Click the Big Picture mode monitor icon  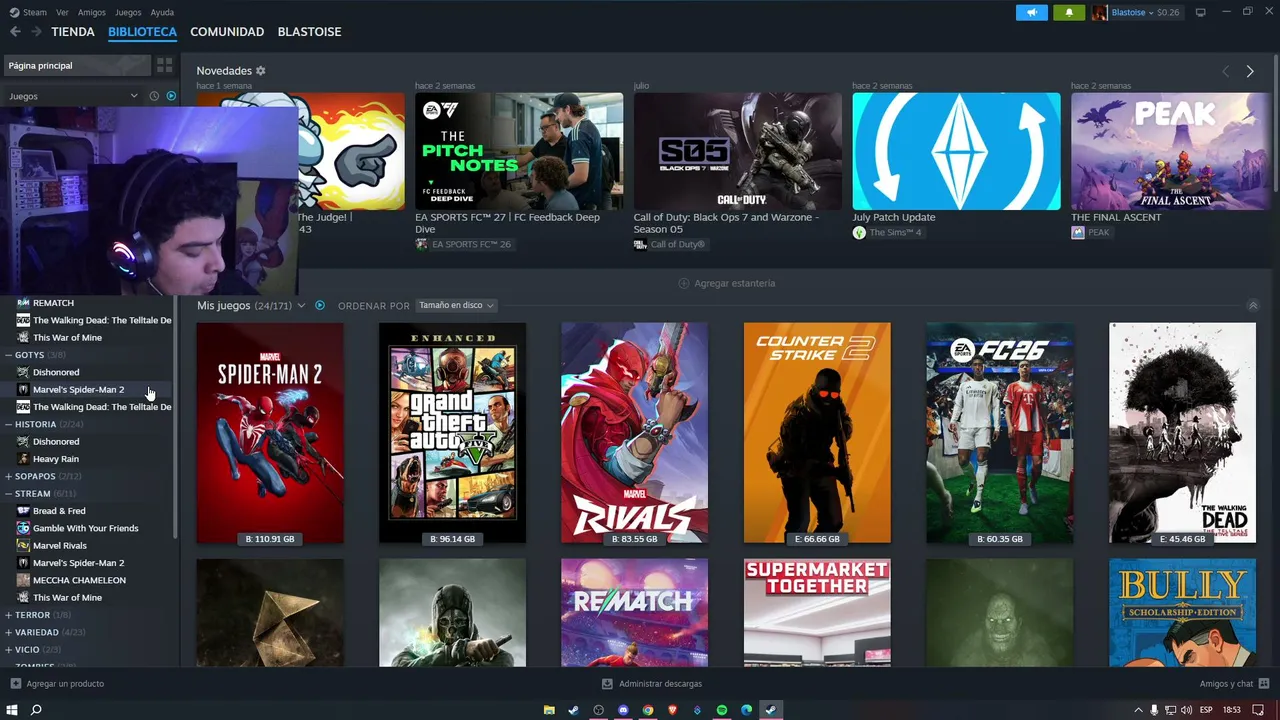pyautogui.click(x=1201, y=12)
